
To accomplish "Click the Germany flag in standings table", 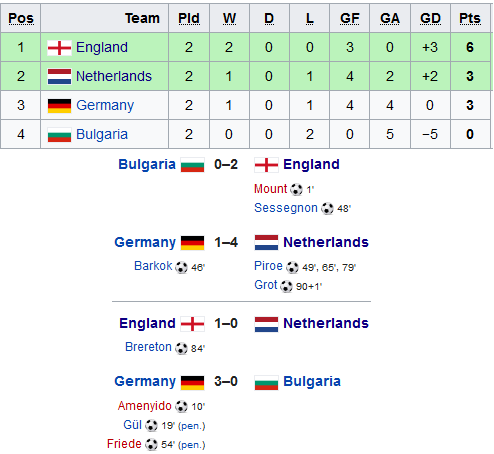I will (59, 106).
